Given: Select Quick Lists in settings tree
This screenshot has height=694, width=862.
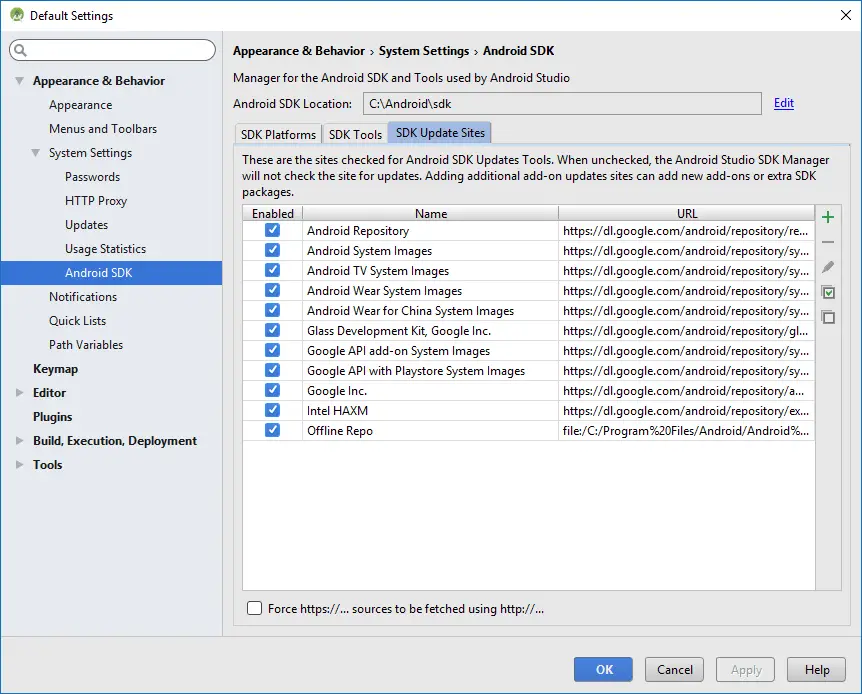Looking at the screenshot, I should (78, 321).
